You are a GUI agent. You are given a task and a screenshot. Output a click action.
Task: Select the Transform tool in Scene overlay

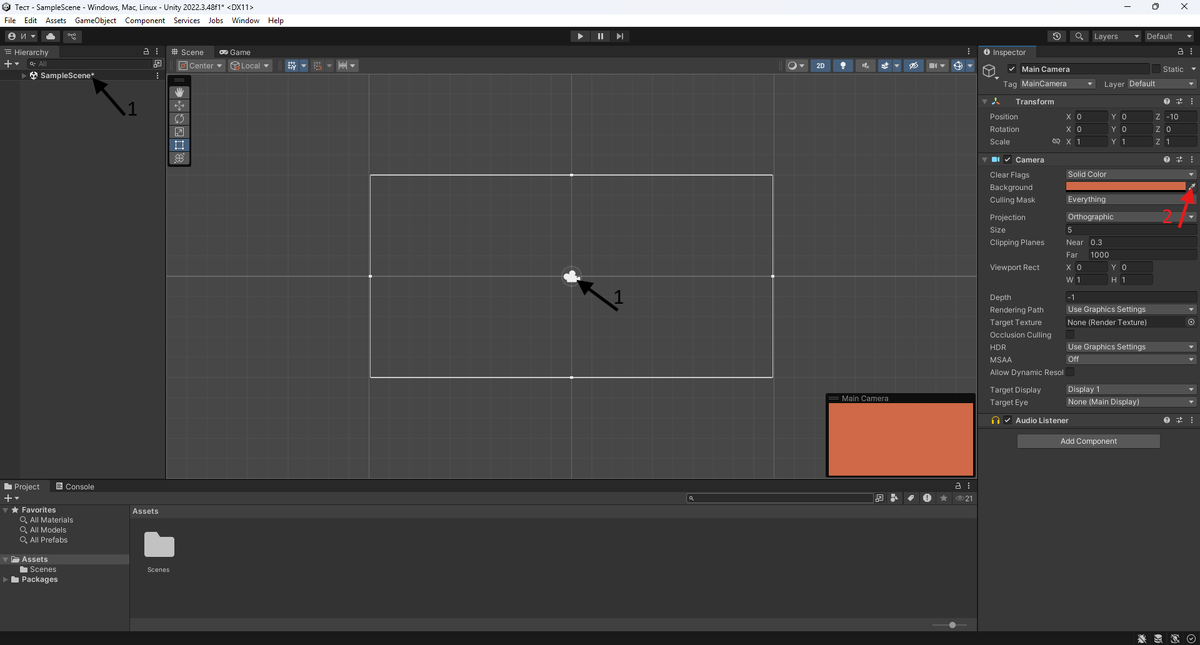[x=179, y=158]
